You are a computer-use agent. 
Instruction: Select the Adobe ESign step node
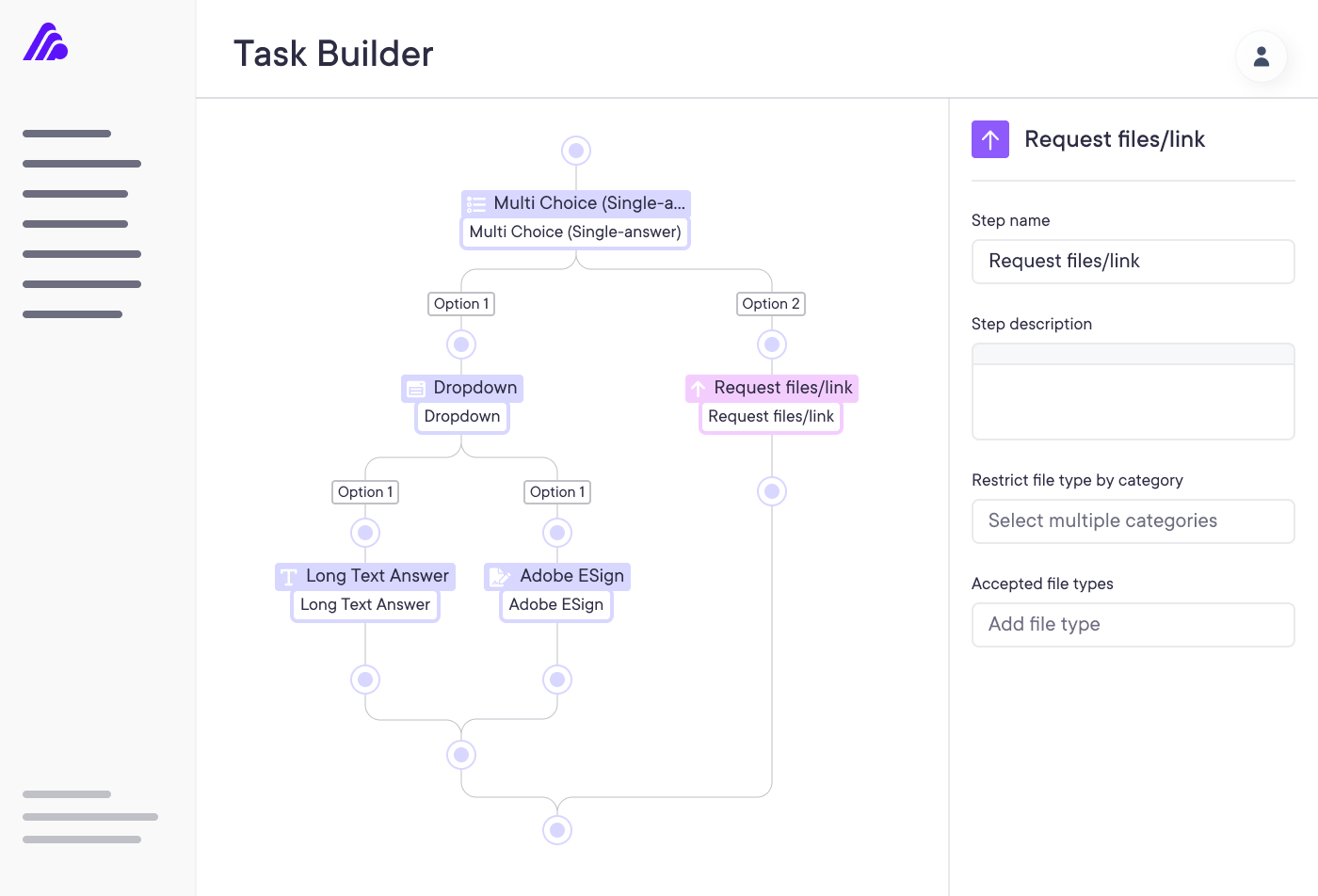(x=556, y=604)
